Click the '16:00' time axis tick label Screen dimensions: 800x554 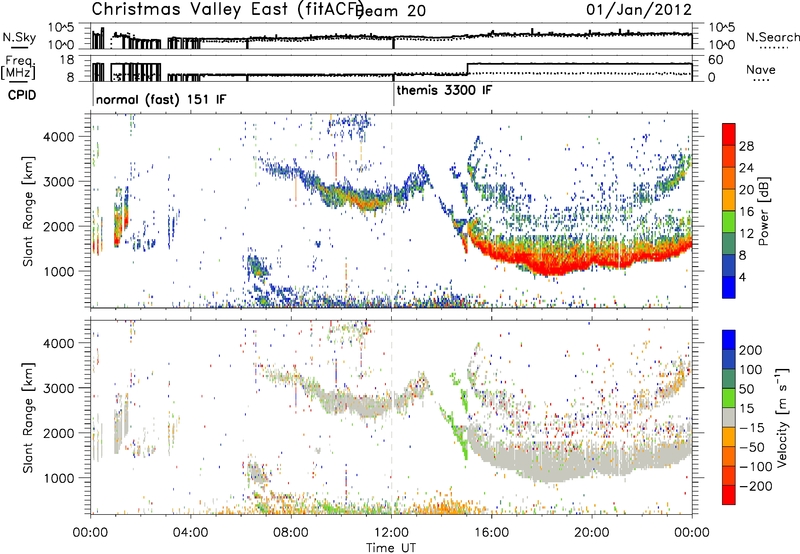tap(491, 533)
